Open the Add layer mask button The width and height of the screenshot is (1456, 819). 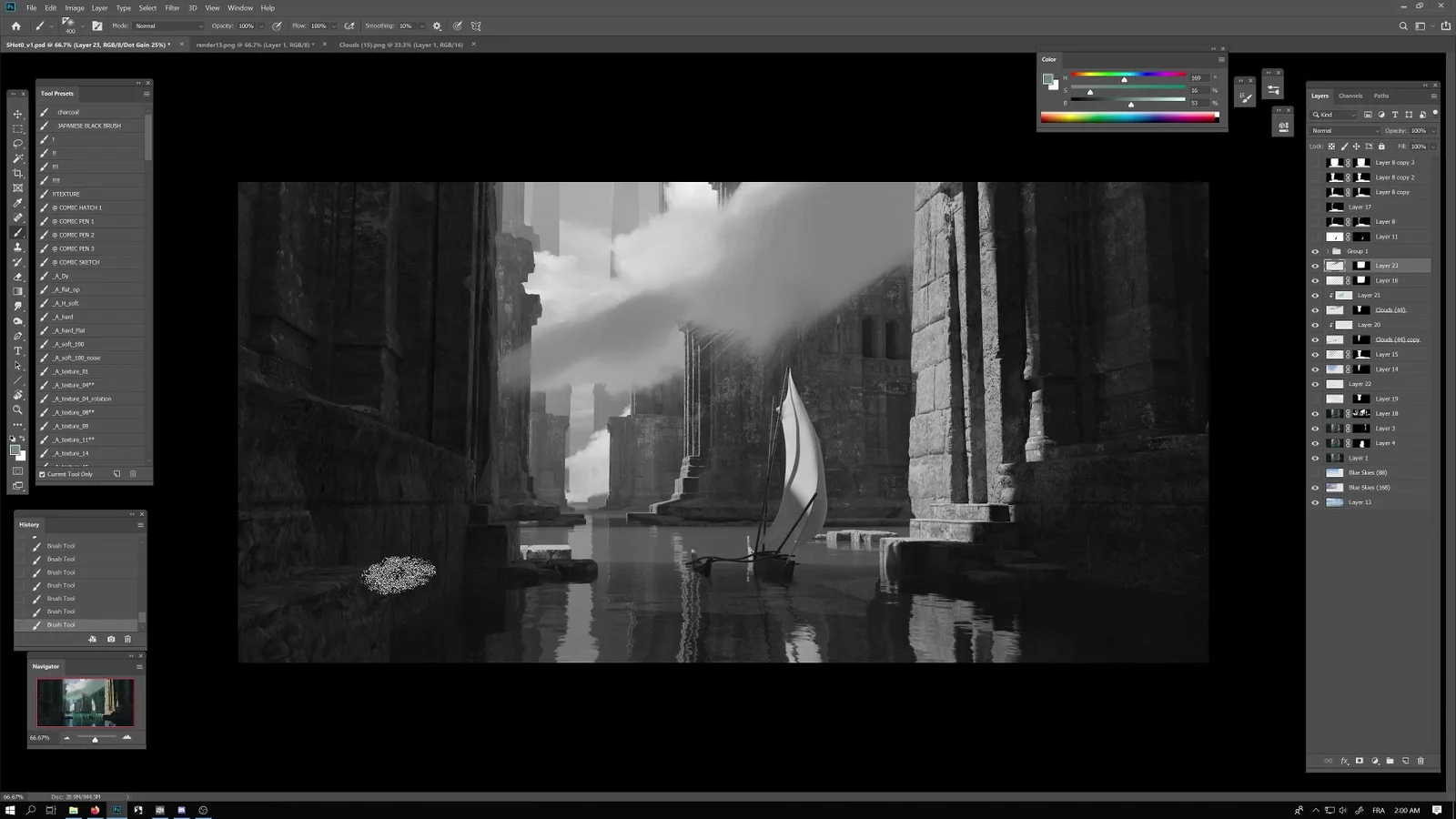coord(1359,761)
